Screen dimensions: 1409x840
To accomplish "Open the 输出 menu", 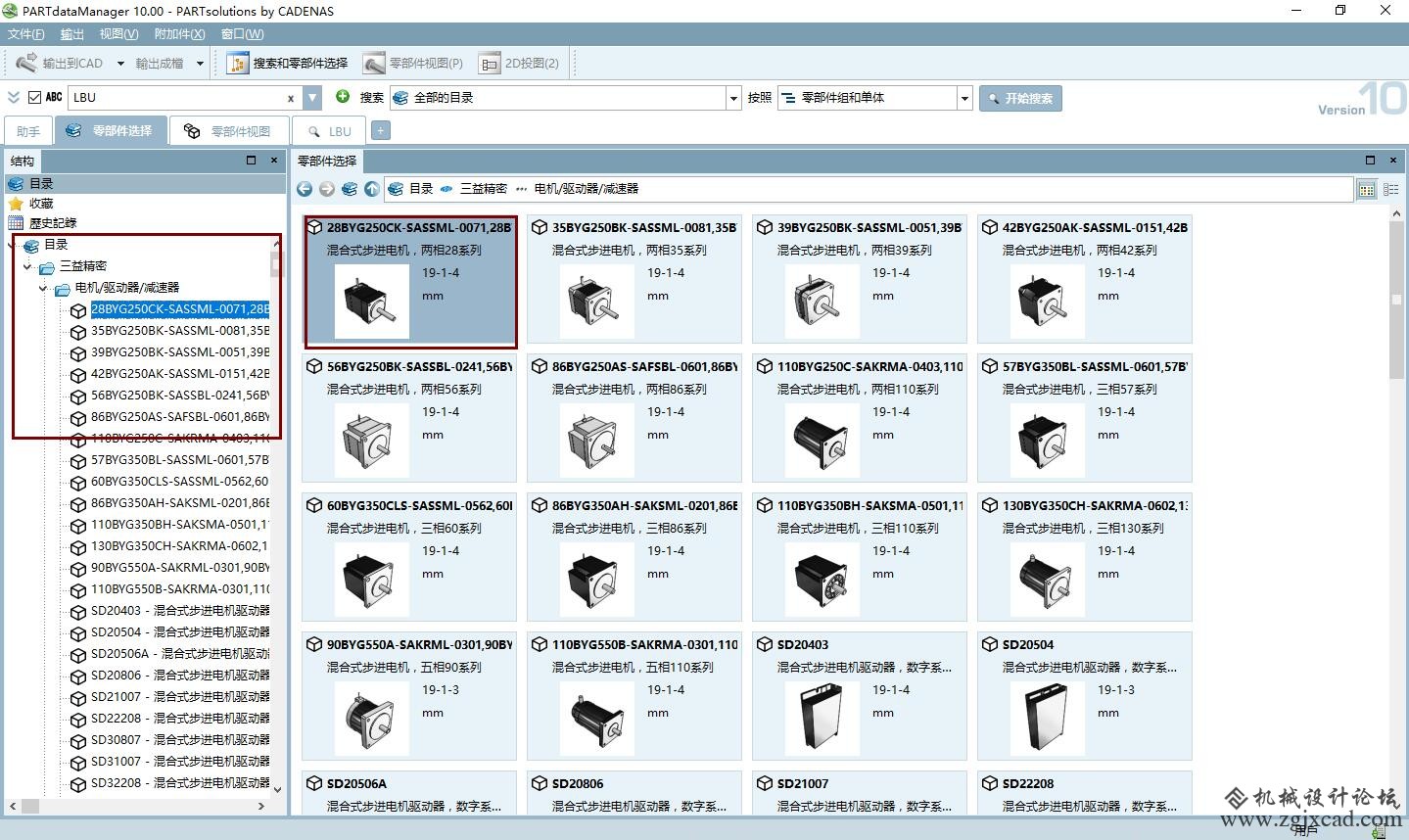I will click(x=71, y=34).
